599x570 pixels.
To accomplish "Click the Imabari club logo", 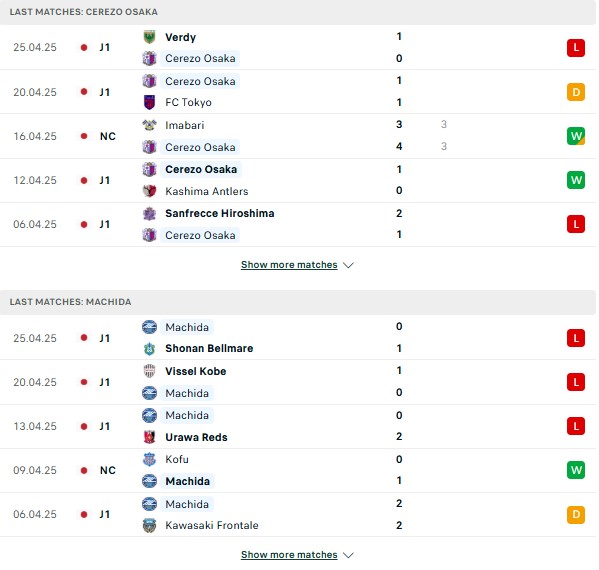I will (x=149, y=125).
